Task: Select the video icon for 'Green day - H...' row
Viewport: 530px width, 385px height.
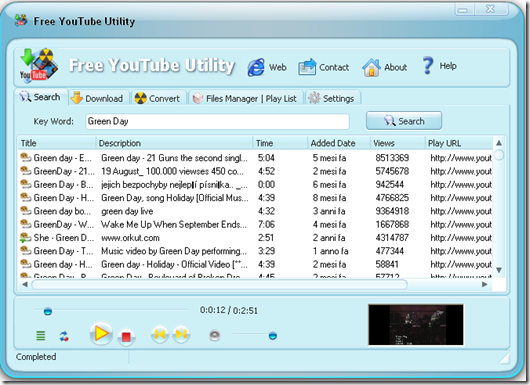Action: coord(26,264)
